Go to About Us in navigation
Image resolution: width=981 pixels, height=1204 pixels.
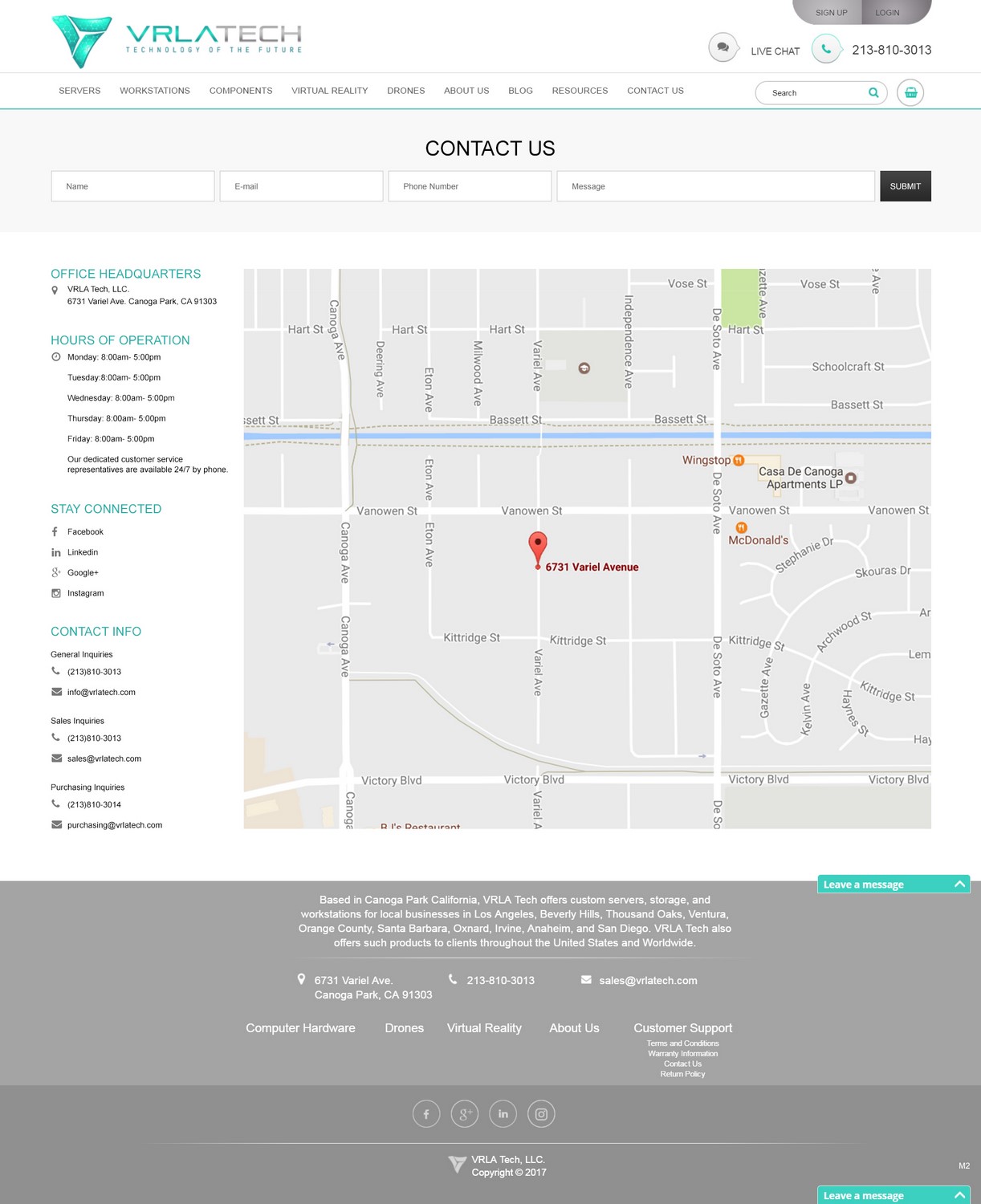466,91
